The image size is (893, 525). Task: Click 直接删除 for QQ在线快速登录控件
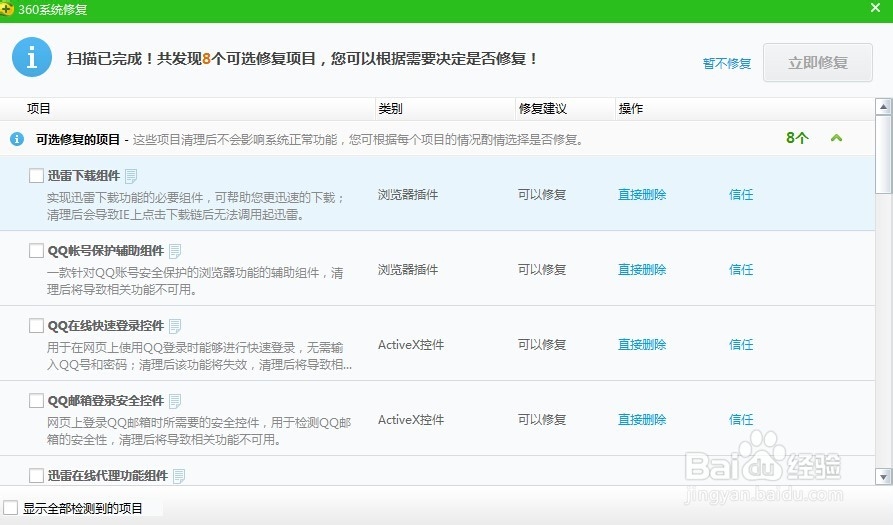click(x=642, y=344)
